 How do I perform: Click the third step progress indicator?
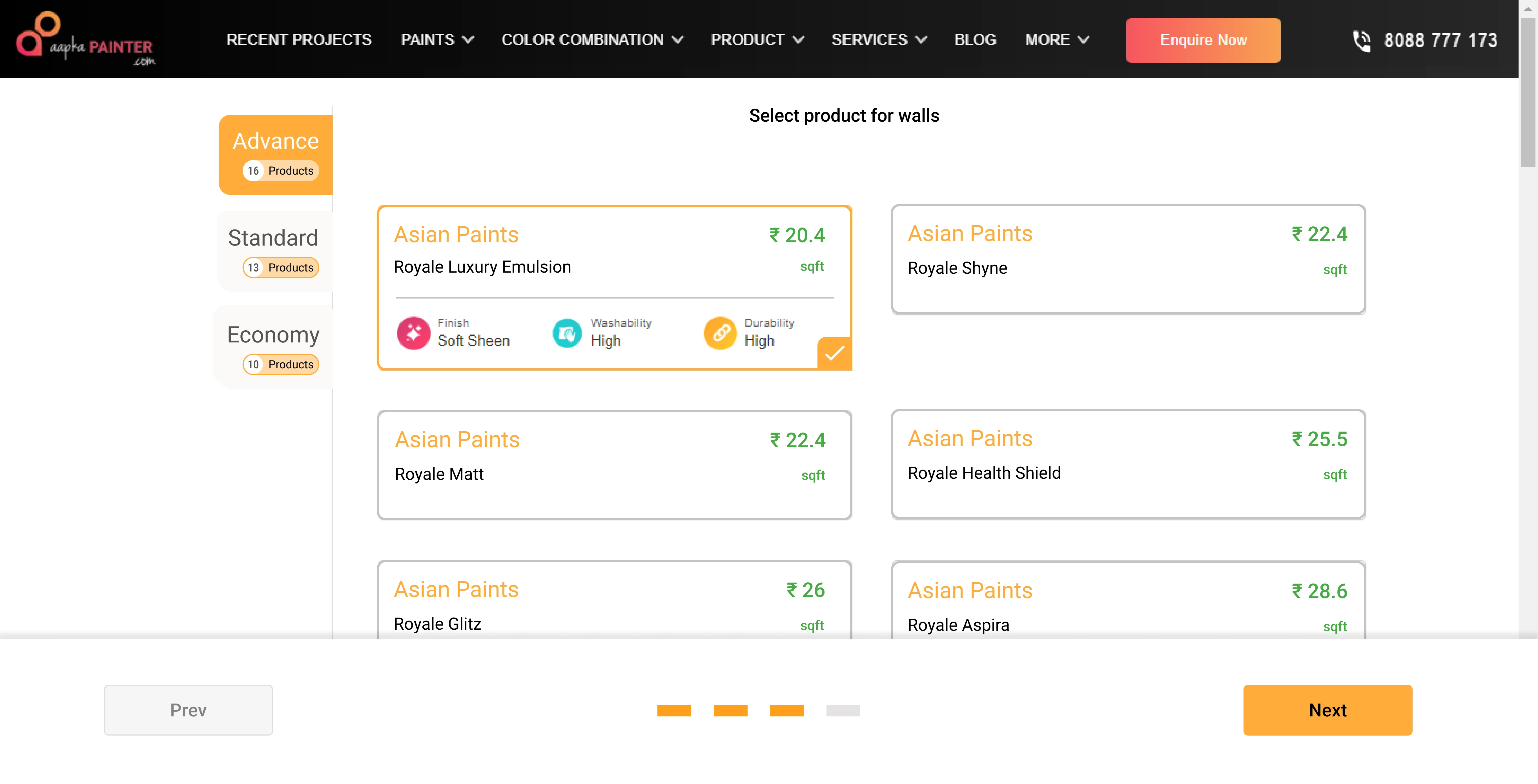787,710
